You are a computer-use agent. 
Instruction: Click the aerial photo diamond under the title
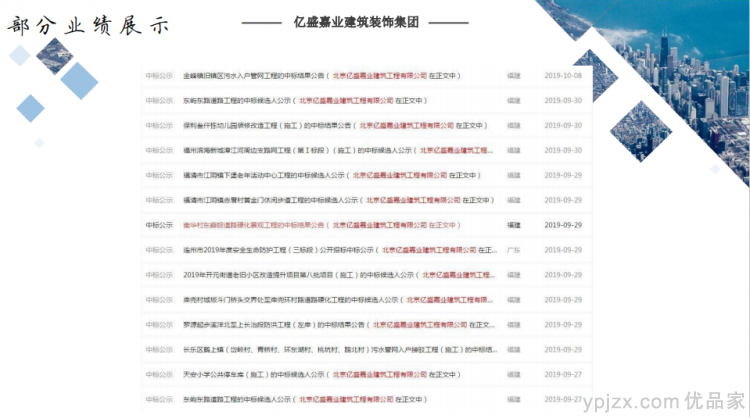pyautogui.click(x=55, y=56)
